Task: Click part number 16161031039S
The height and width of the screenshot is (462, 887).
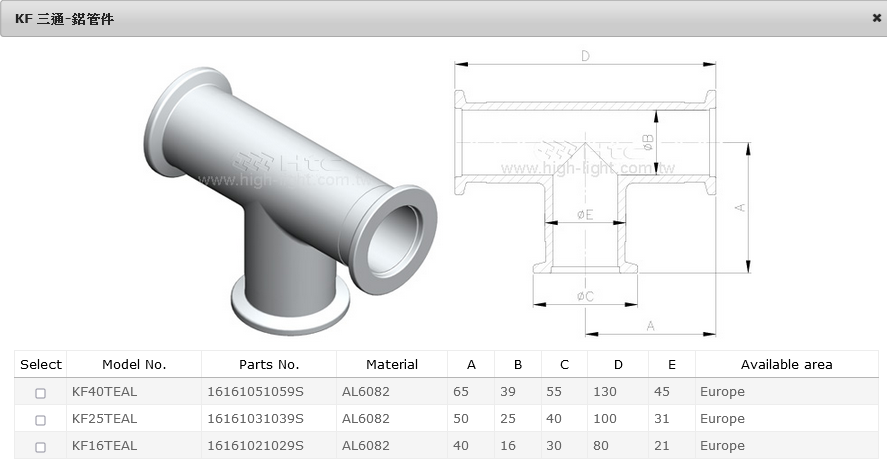Action: (x=255, y=419)
